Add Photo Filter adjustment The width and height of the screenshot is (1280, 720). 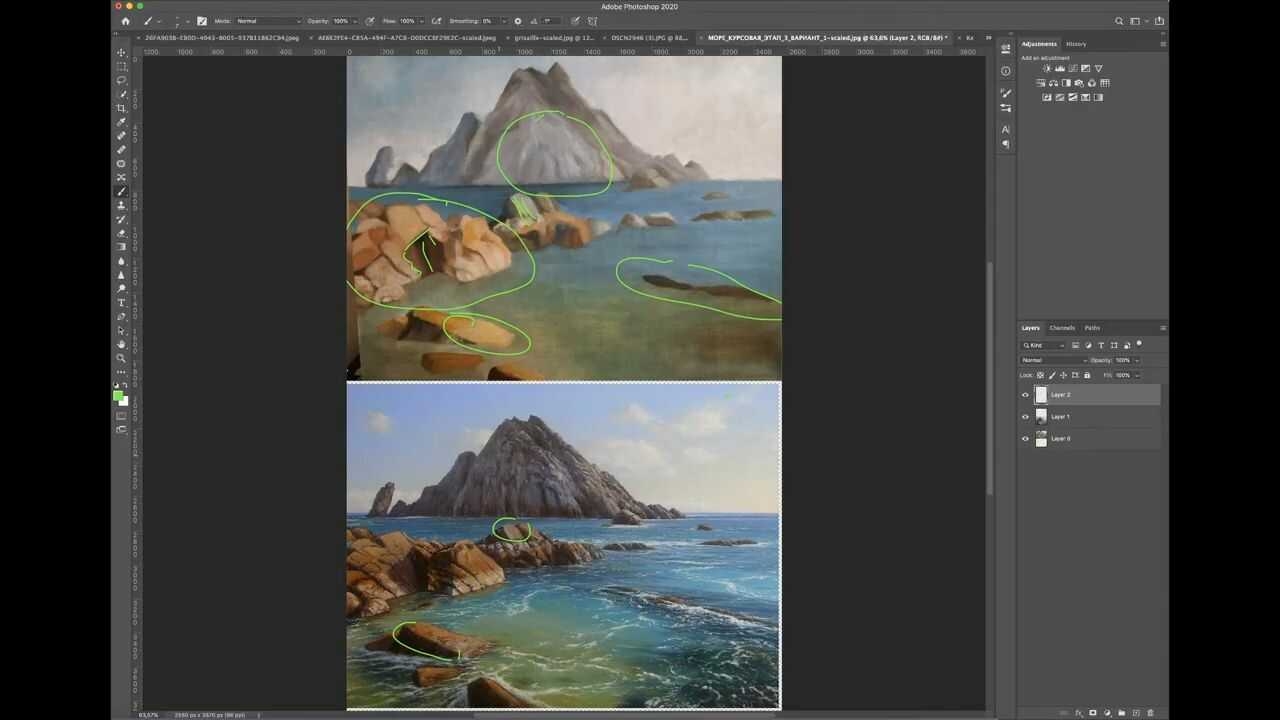click(1079, 83)
